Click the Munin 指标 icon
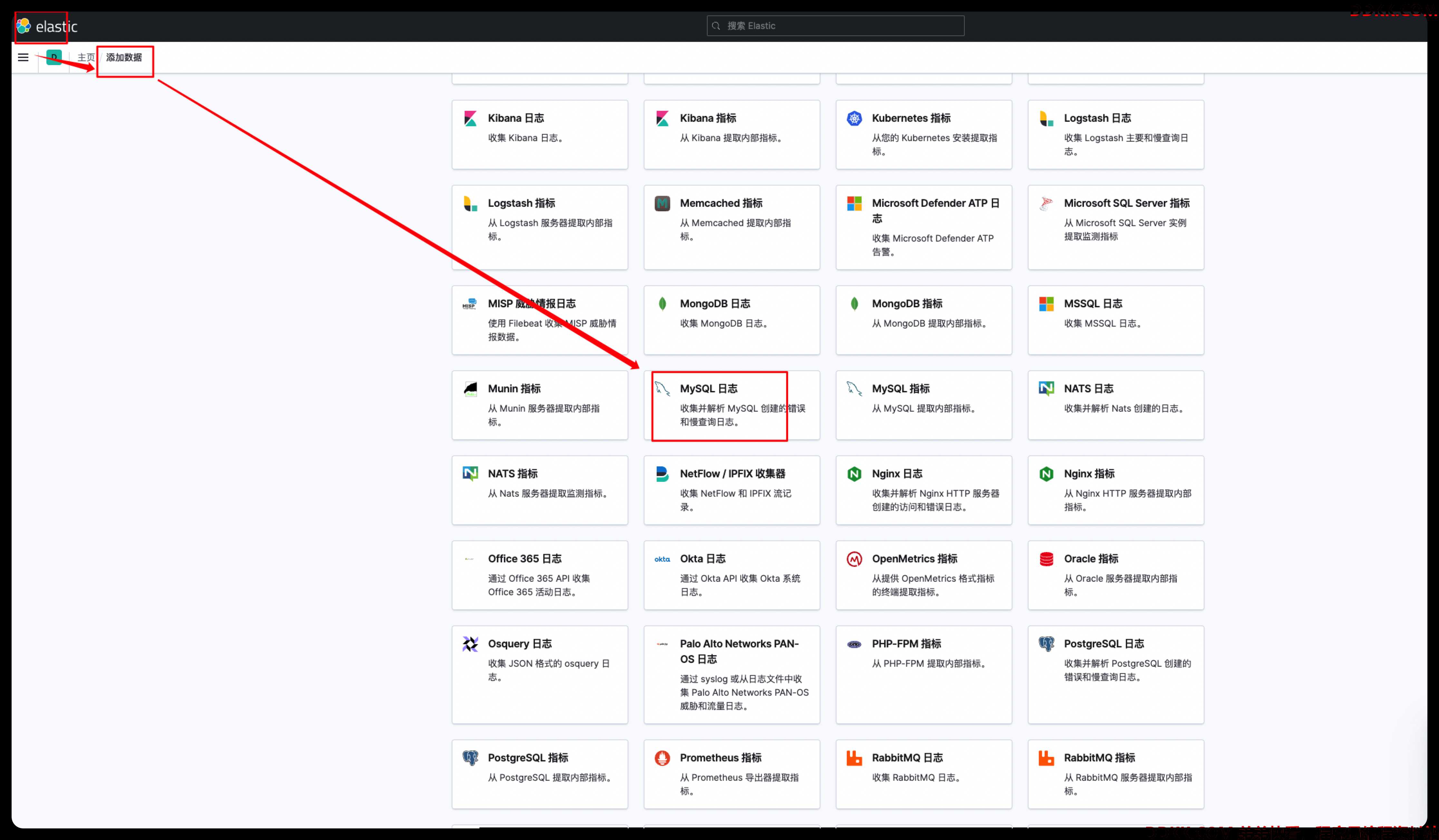Image resolution: width=1439 pixels, height=840 pixels. pos(470,389)
